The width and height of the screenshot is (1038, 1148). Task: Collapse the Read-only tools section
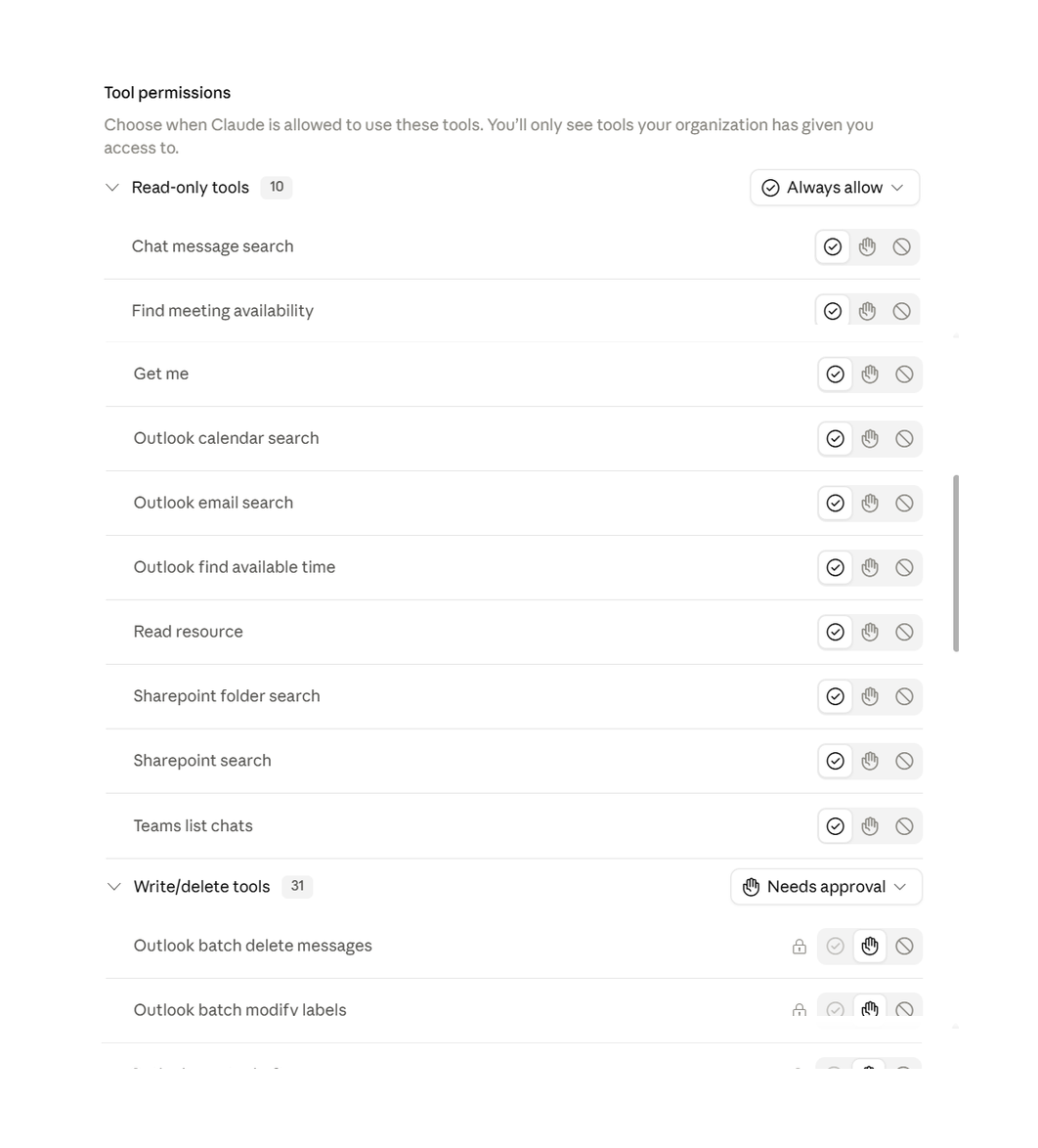pyautogui.click(x=112, y=188)
